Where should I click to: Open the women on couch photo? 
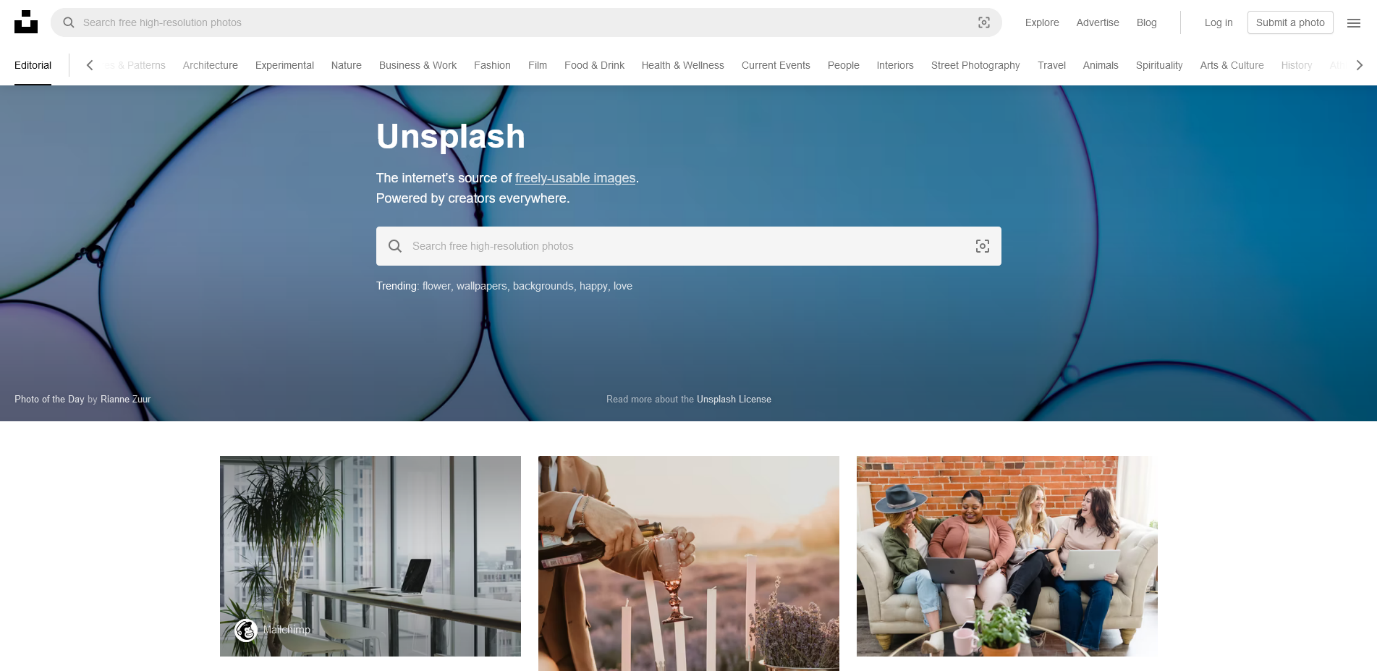point(1007,556)
